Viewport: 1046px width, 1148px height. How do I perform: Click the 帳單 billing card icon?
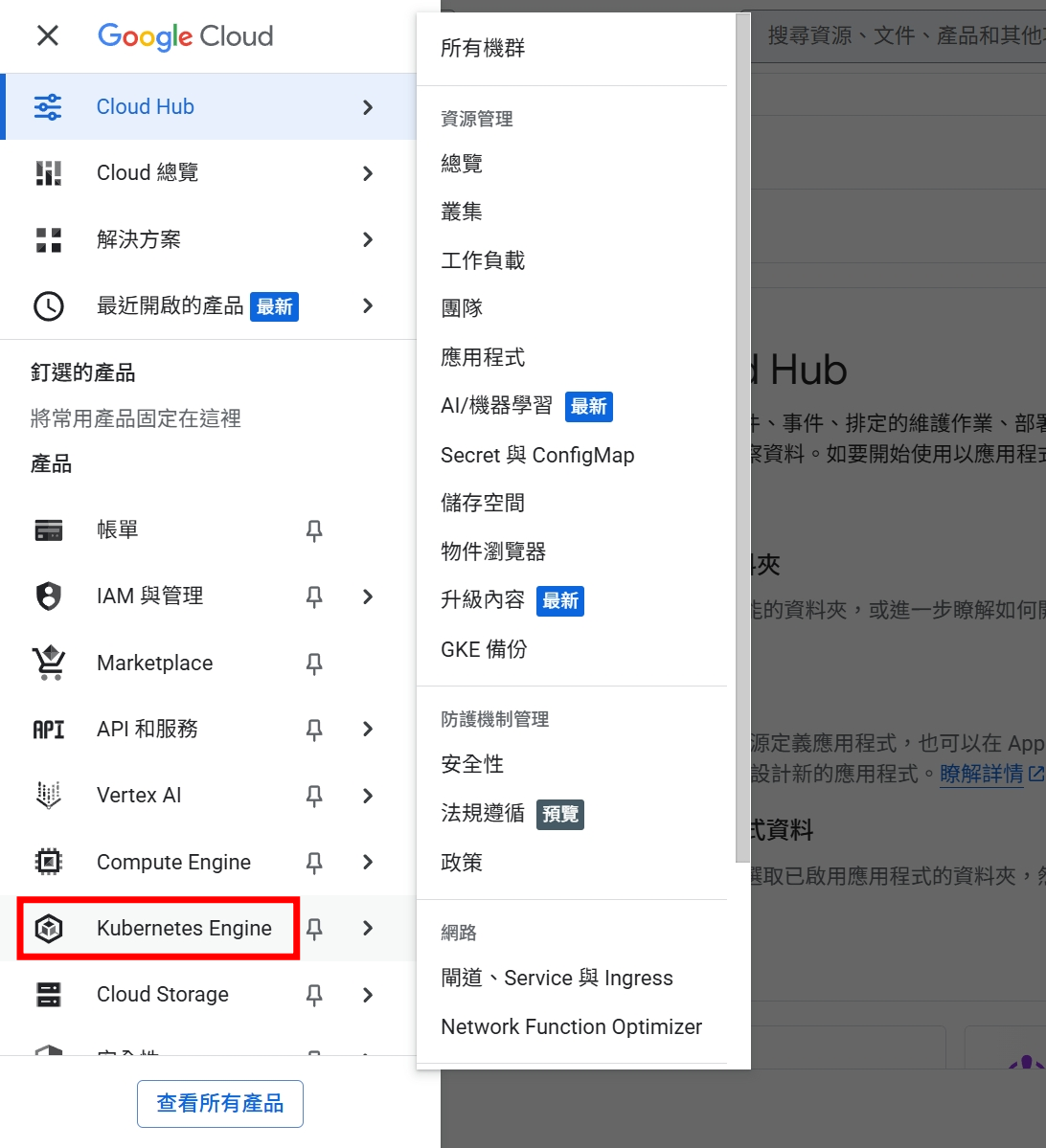click(x=48, y=529)
